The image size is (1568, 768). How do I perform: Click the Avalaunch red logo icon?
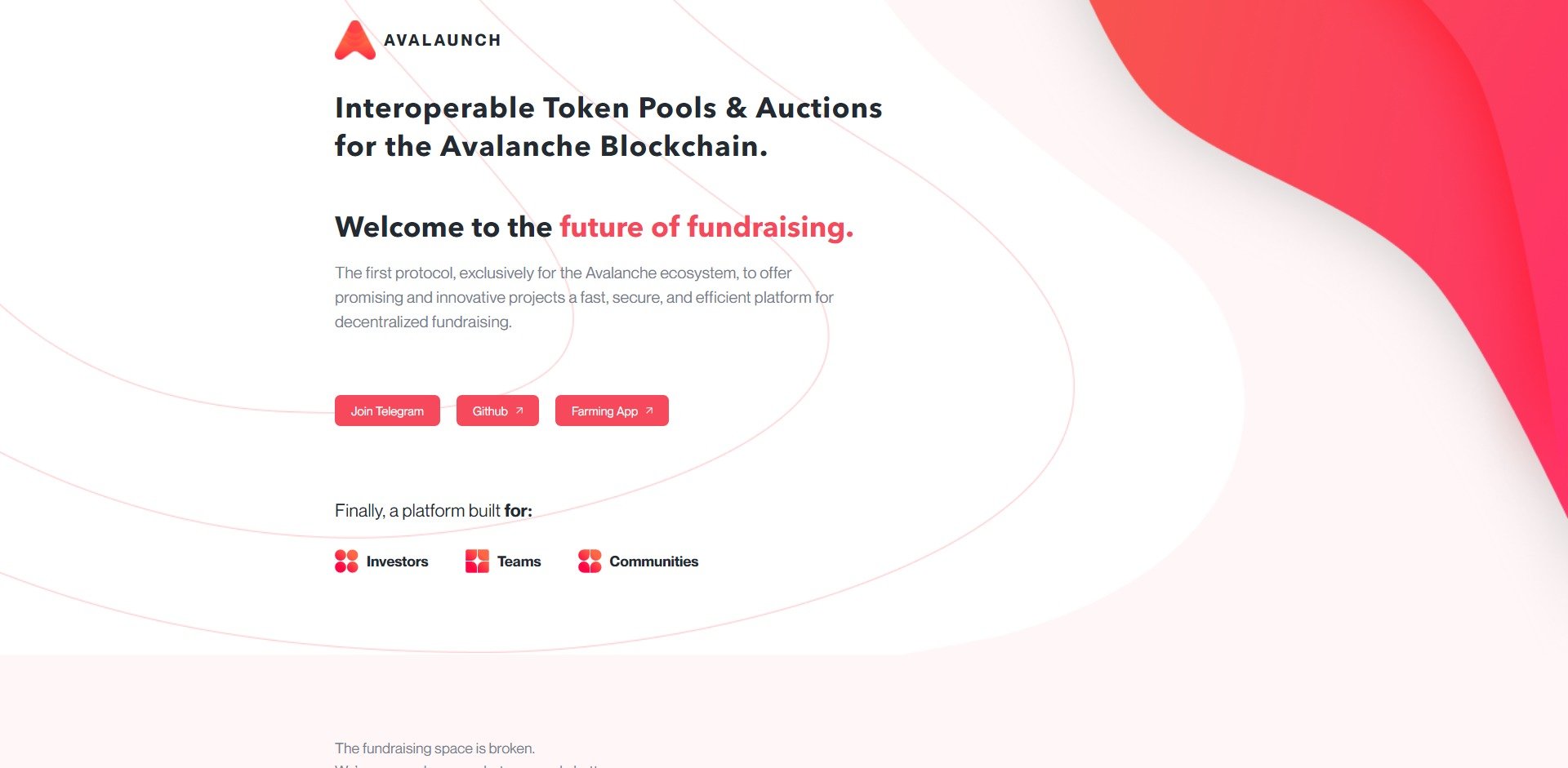[355, 40]
